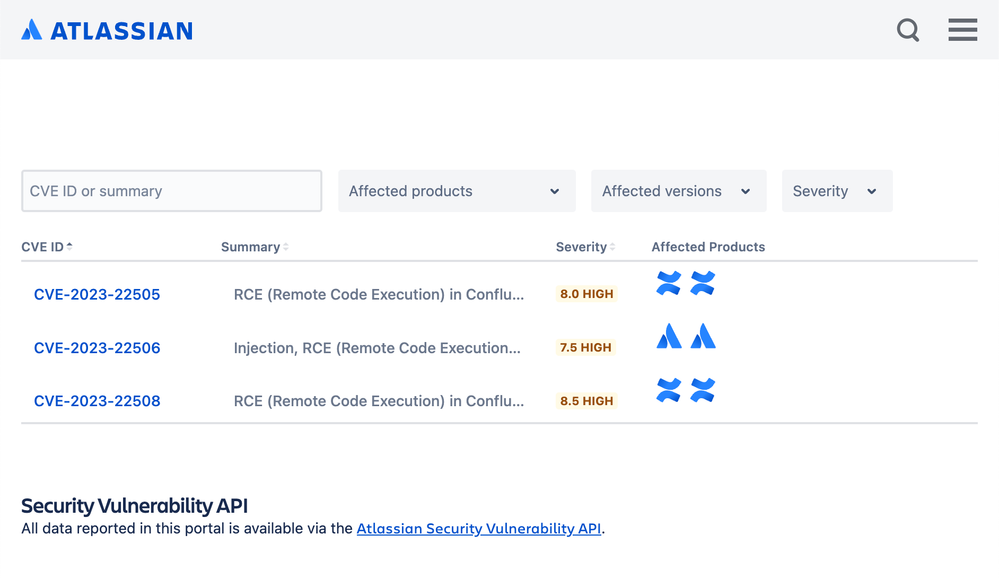The width and height of the screenshot is (999, 578).
Task: Click second Confluence icon in CVE-2023-22505 row
Action: (x=703, y=284)
